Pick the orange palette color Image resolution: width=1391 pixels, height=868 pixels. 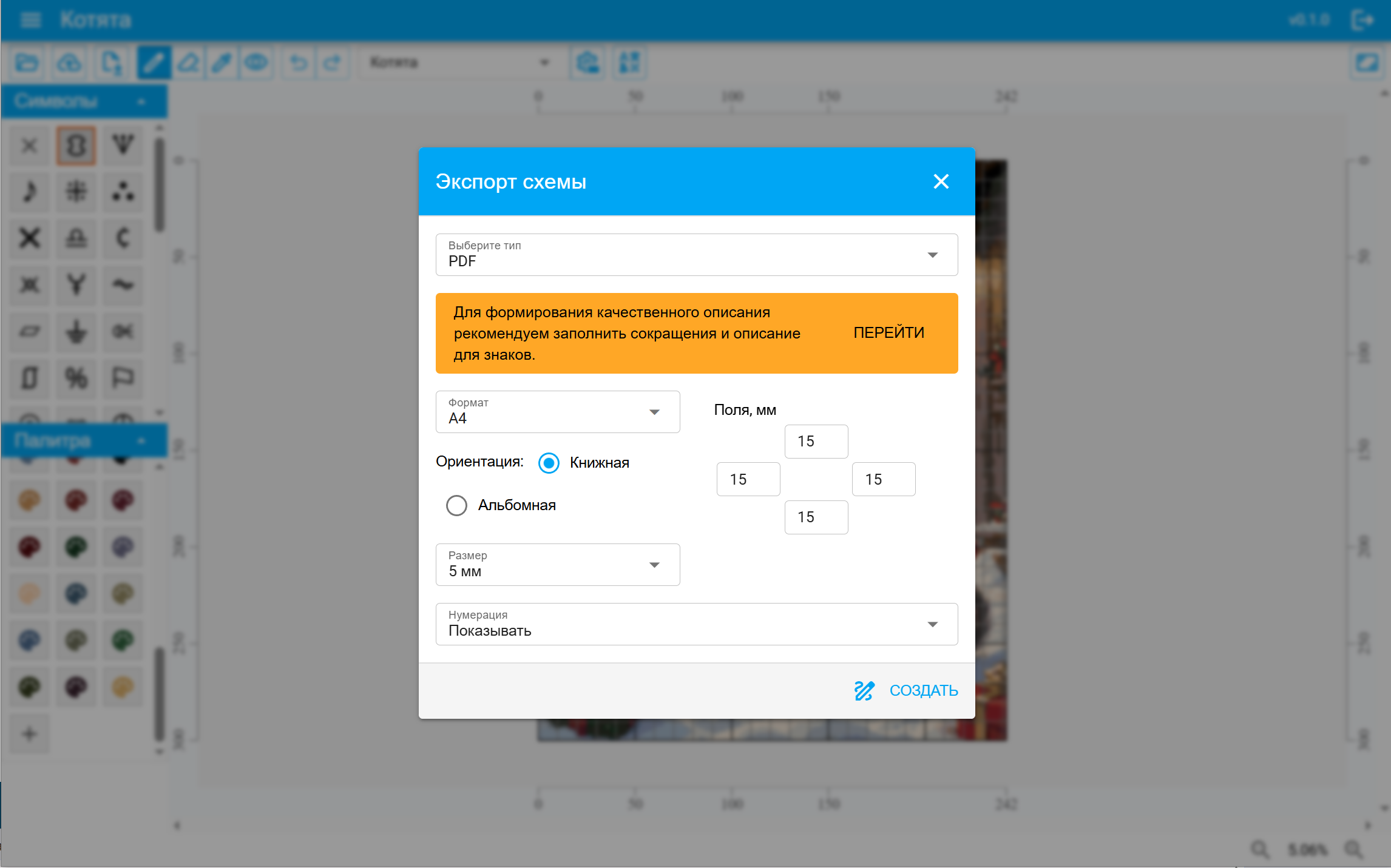point(29,500)
